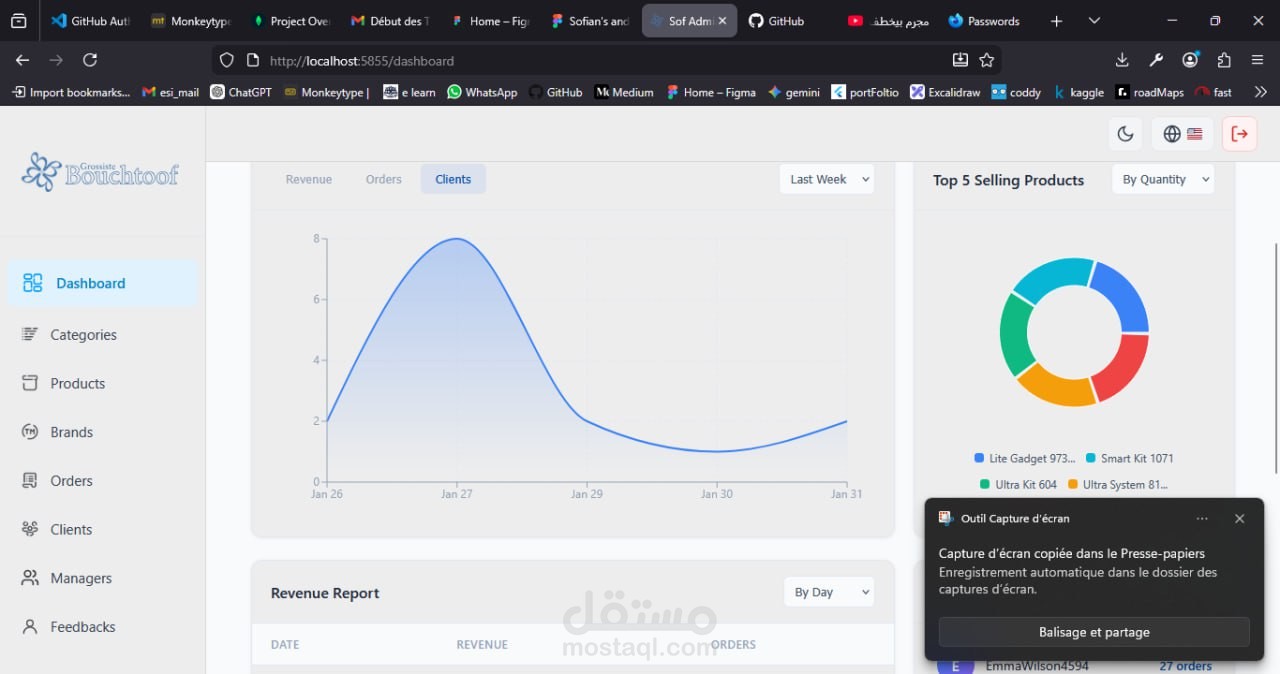The width and height of the screenshot is (1280, 674).
Task: Open the Import bookmarks item
Action: (70, 92)
